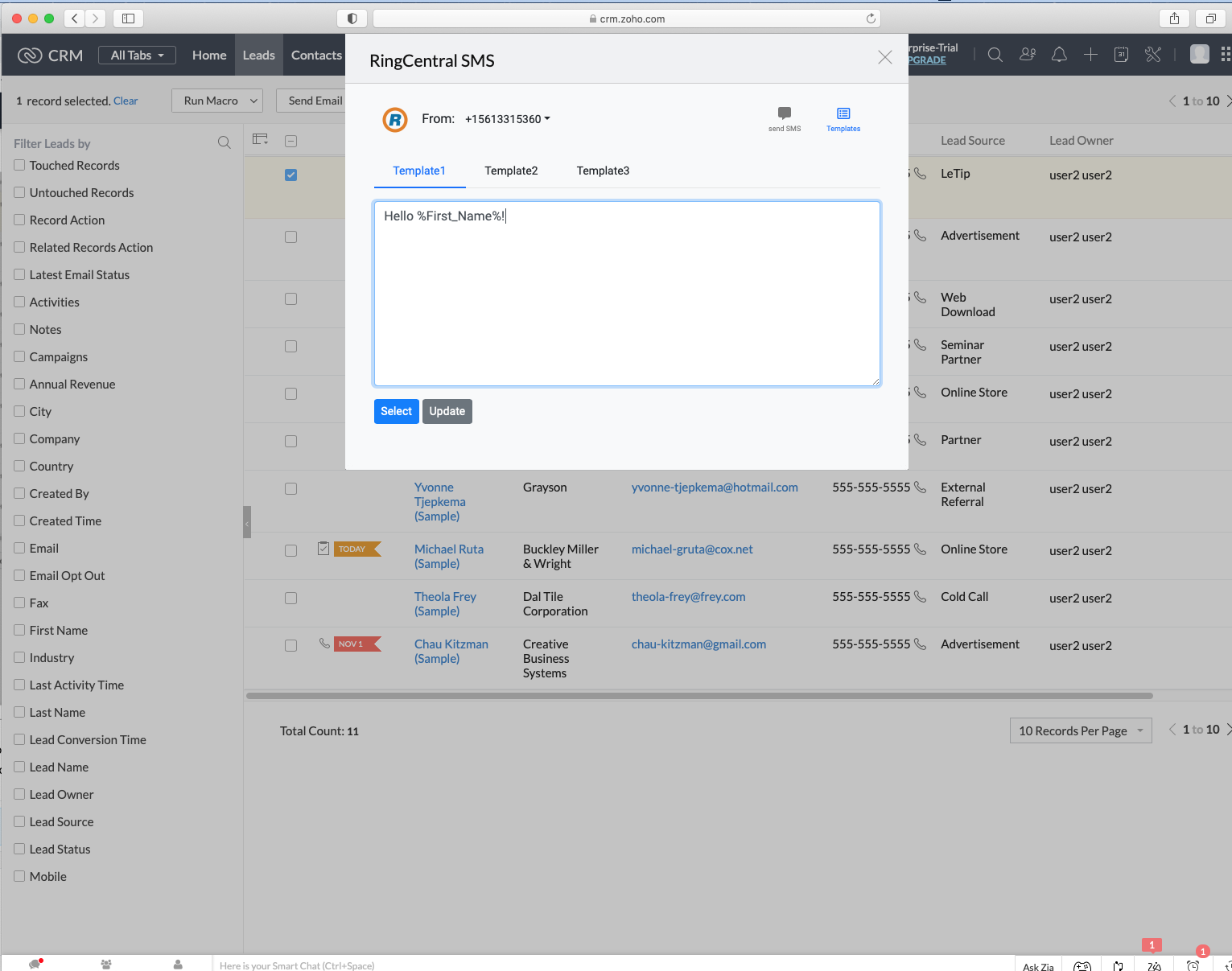Image resolution: width=1232 pixels, height=971 pixels.
Task: Check Untouched Records filter
Action: 19,192
